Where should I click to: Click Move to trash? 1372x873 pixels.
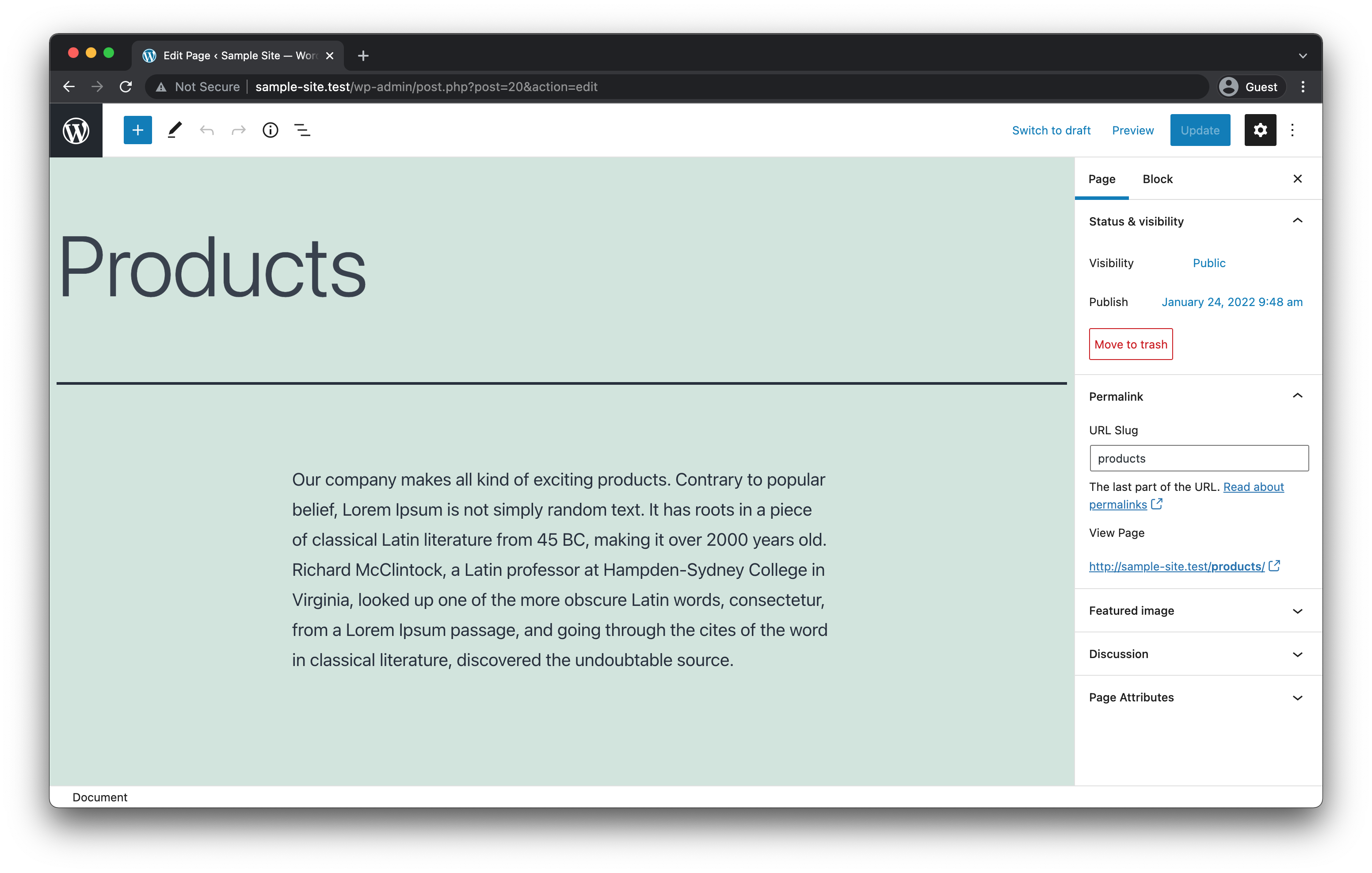point(1130,344)
